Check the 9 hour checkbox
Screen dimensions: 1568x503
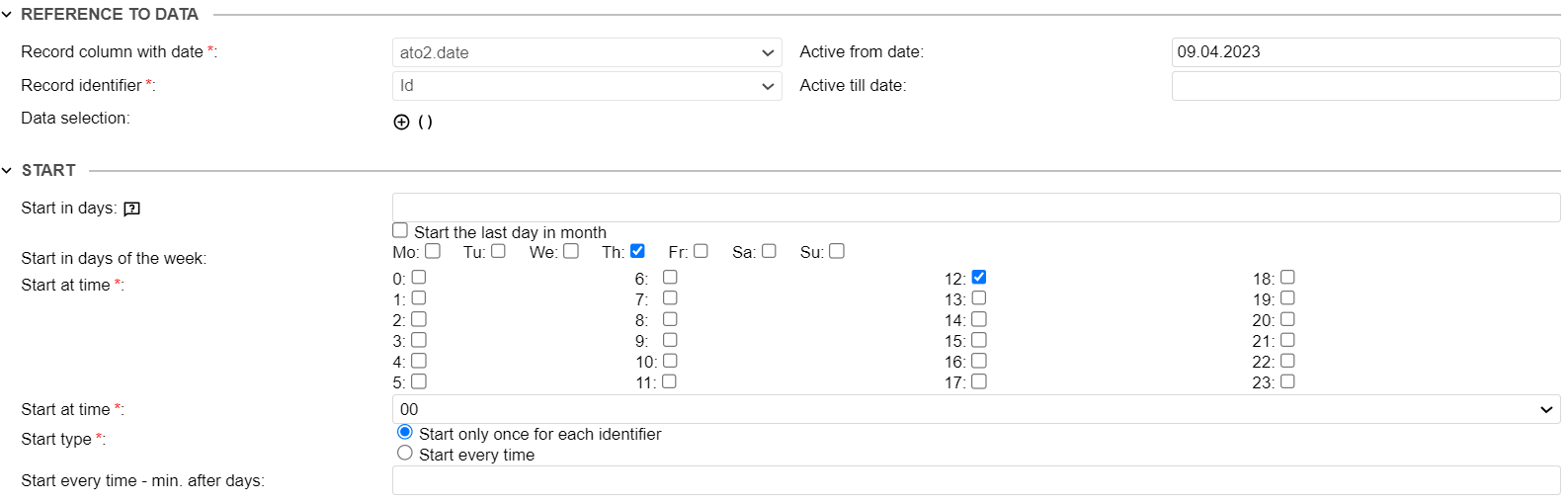pyautogui.click(x=670, y=340)
